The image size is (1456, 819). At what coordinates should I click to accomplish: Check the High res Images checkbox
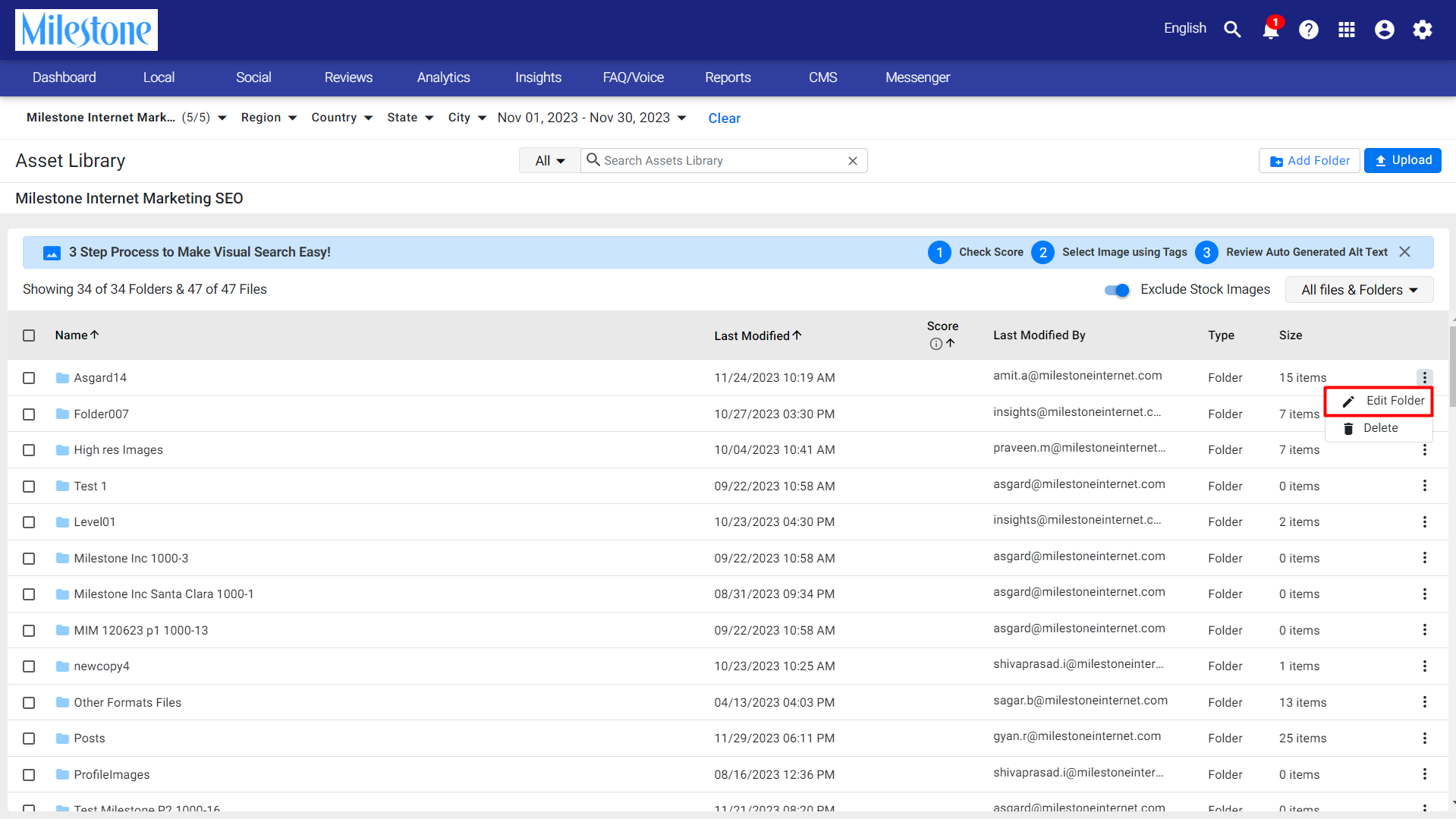[x=29, y=450]
